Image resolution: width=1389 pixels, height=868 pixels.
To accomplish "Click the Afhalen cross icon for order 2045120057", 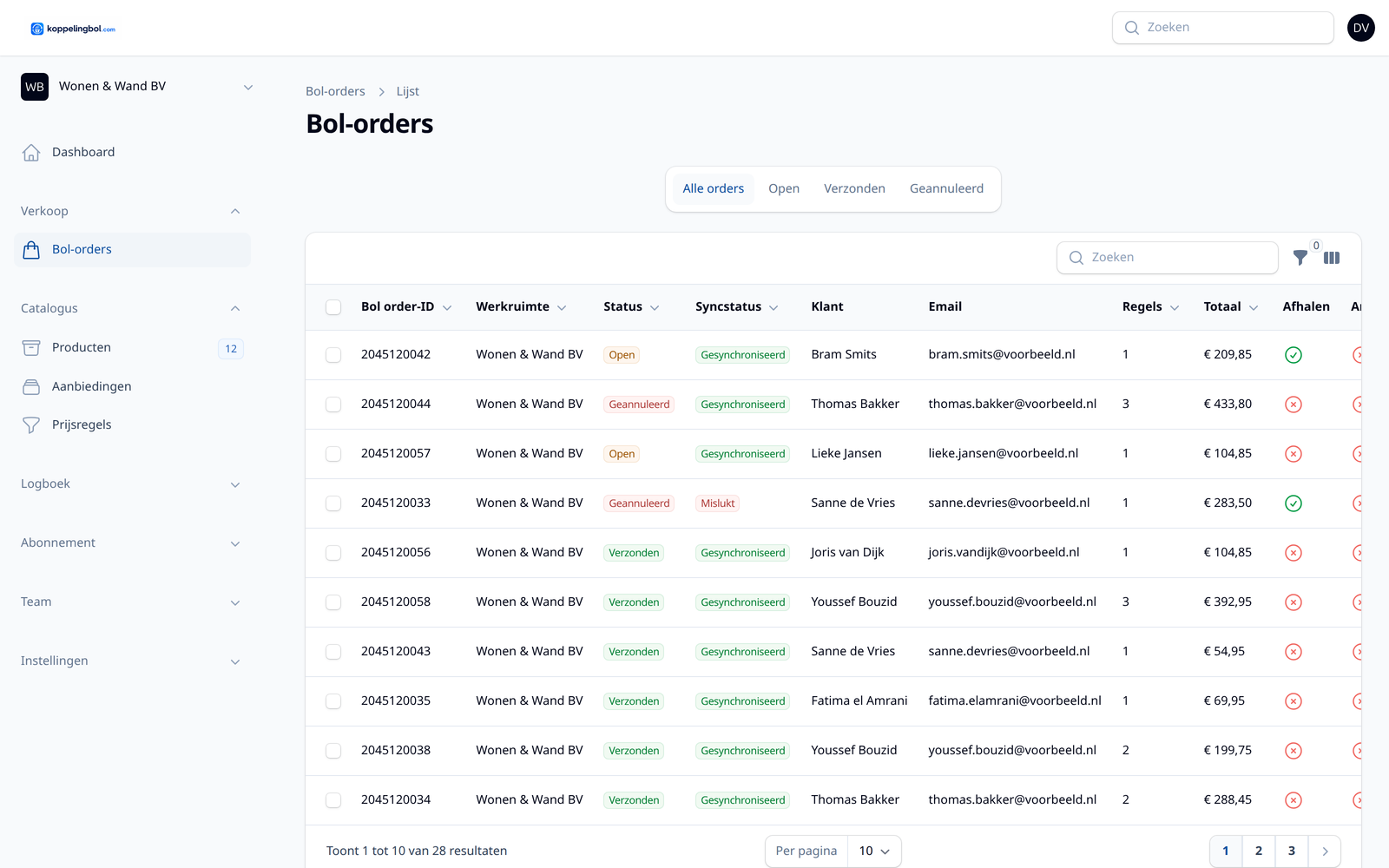I will pyautogui.click(x=1294, y=454).
